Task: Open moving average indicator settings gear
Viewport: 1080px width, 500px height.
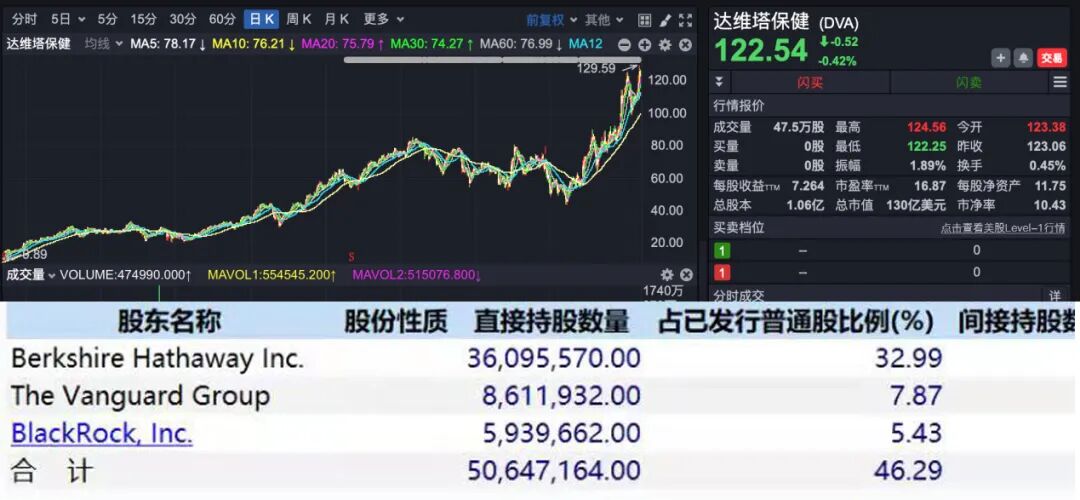Action: (665, 45)
